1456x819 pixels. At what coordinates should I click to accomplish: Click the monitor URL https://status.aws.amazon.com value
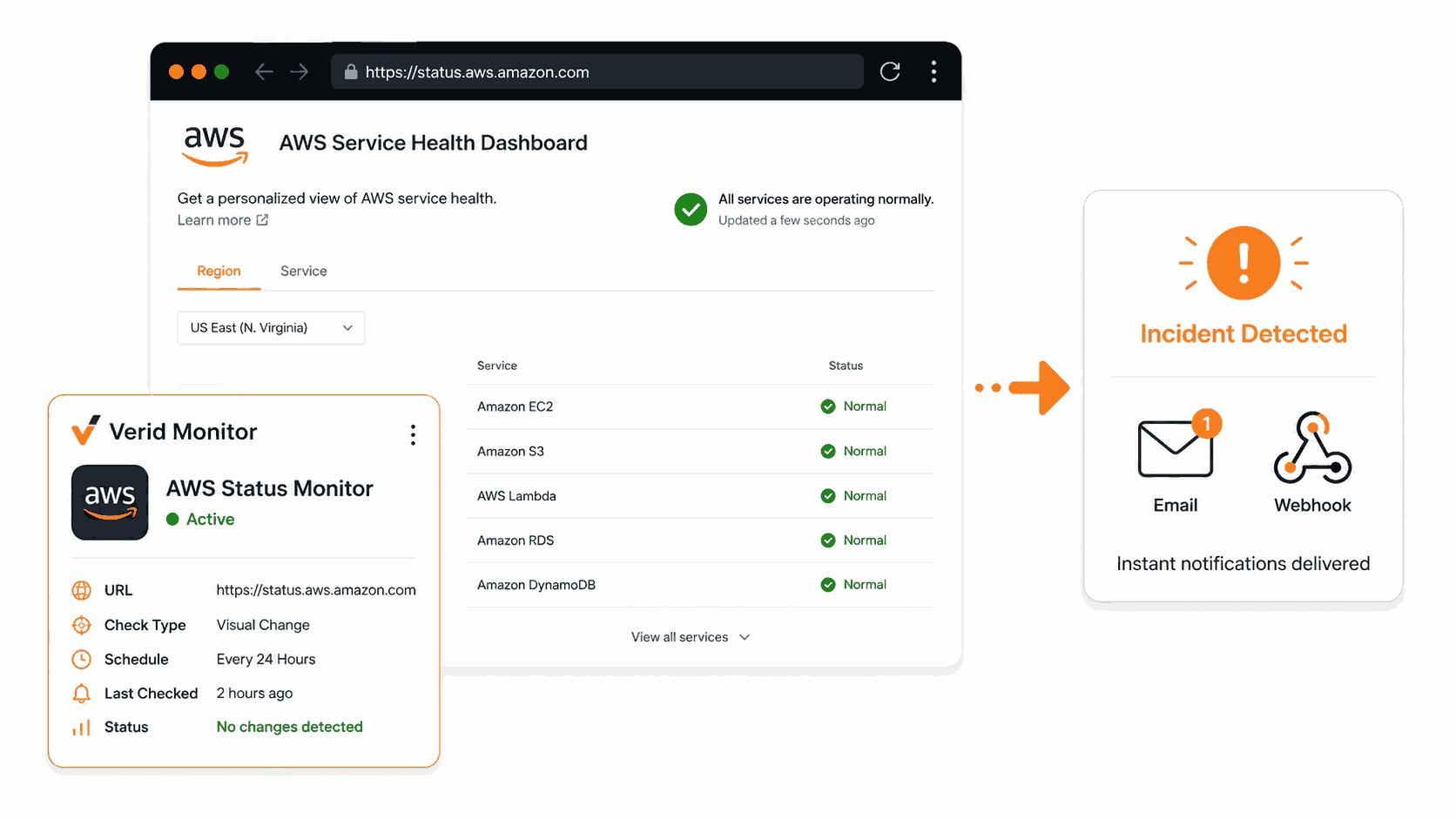pos(316,590)
